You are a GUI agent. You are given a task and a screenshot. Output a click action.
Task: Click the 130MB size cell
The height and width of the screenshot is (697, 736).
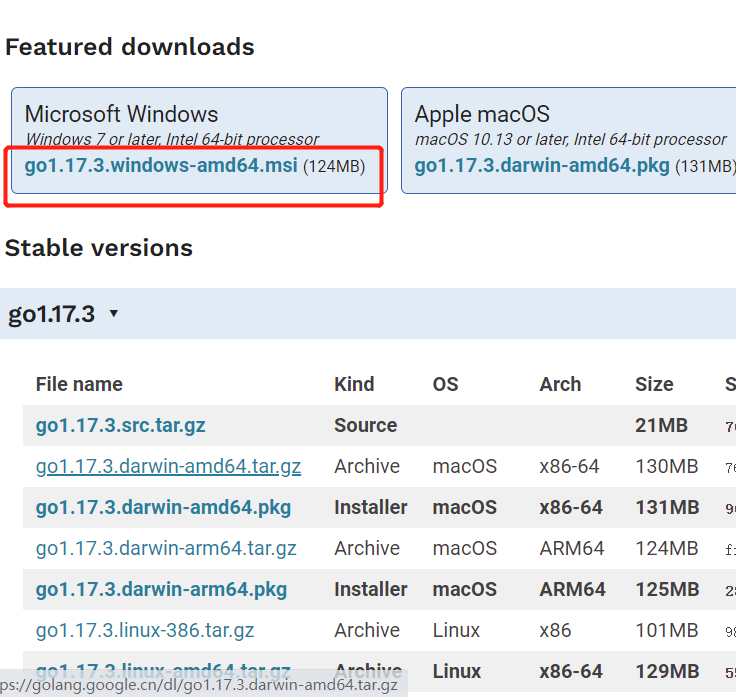tap(667, 467)
